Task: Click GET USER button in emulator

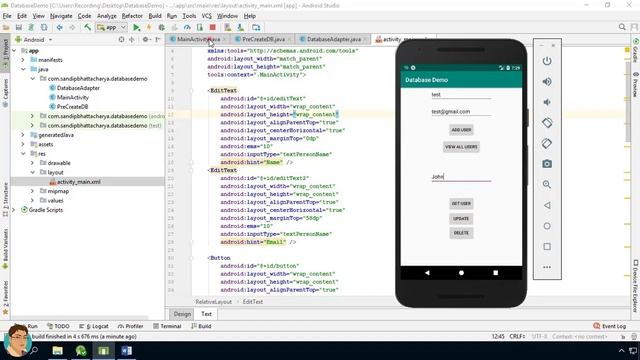Action: click(x=461, y=203)
